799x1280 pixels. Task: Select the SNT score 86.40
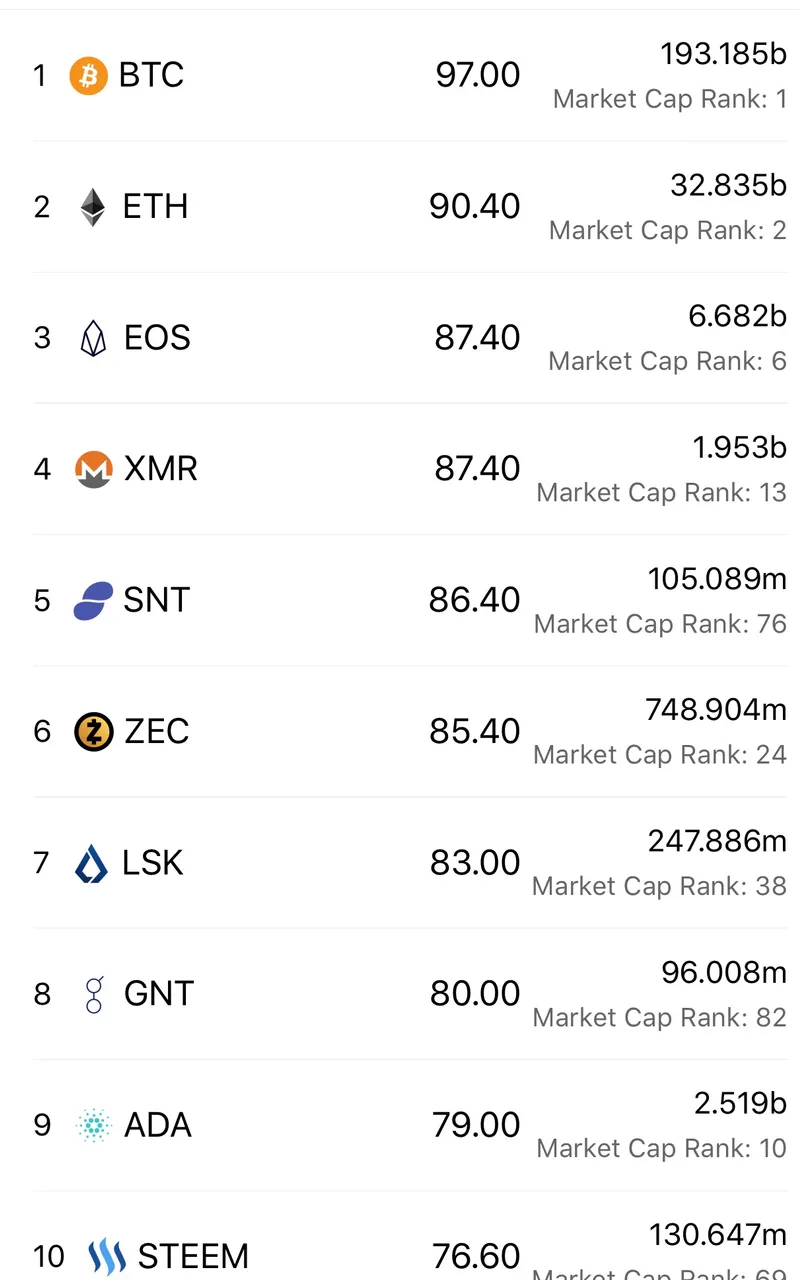coord(475,600)
